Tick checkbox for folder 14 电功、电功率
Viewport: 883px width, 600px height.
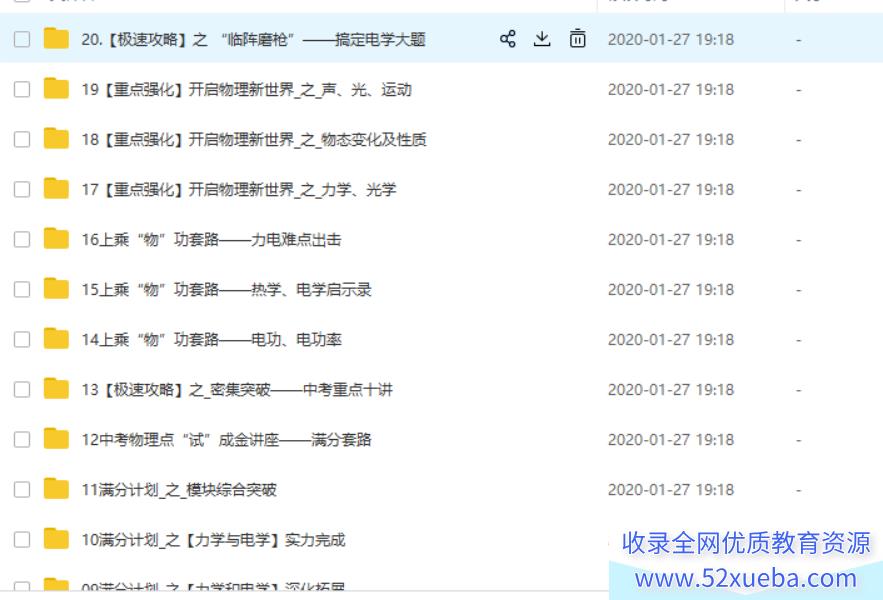tap(22, 339)
